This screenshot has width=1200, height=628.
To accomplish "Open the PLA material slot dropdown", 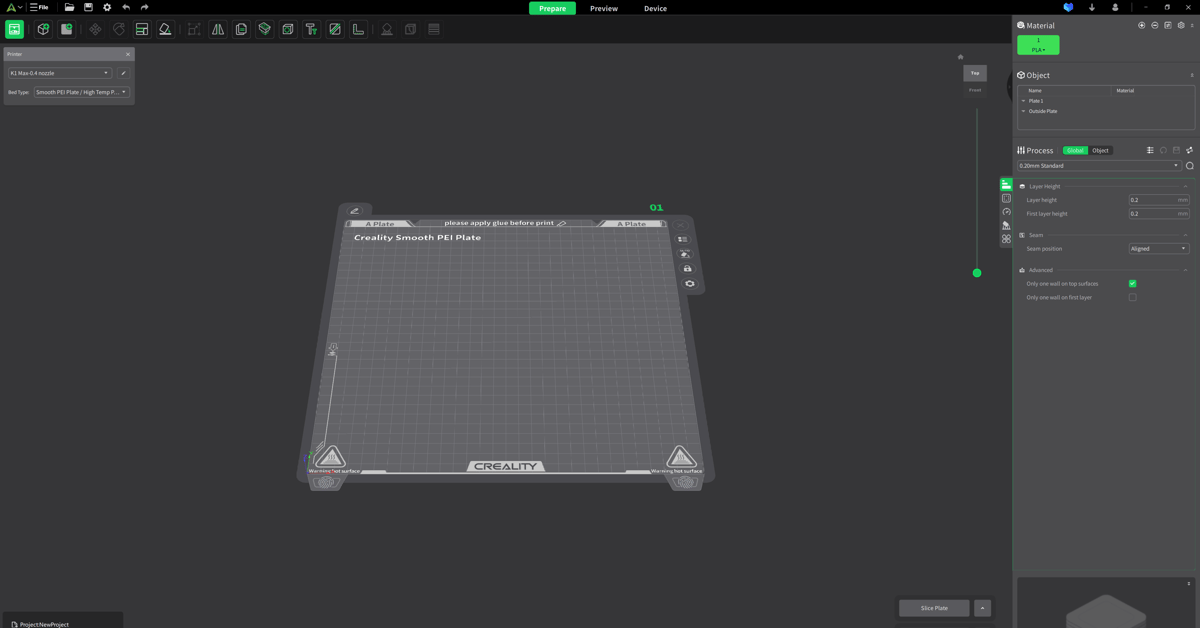I will pos(1038,45).
